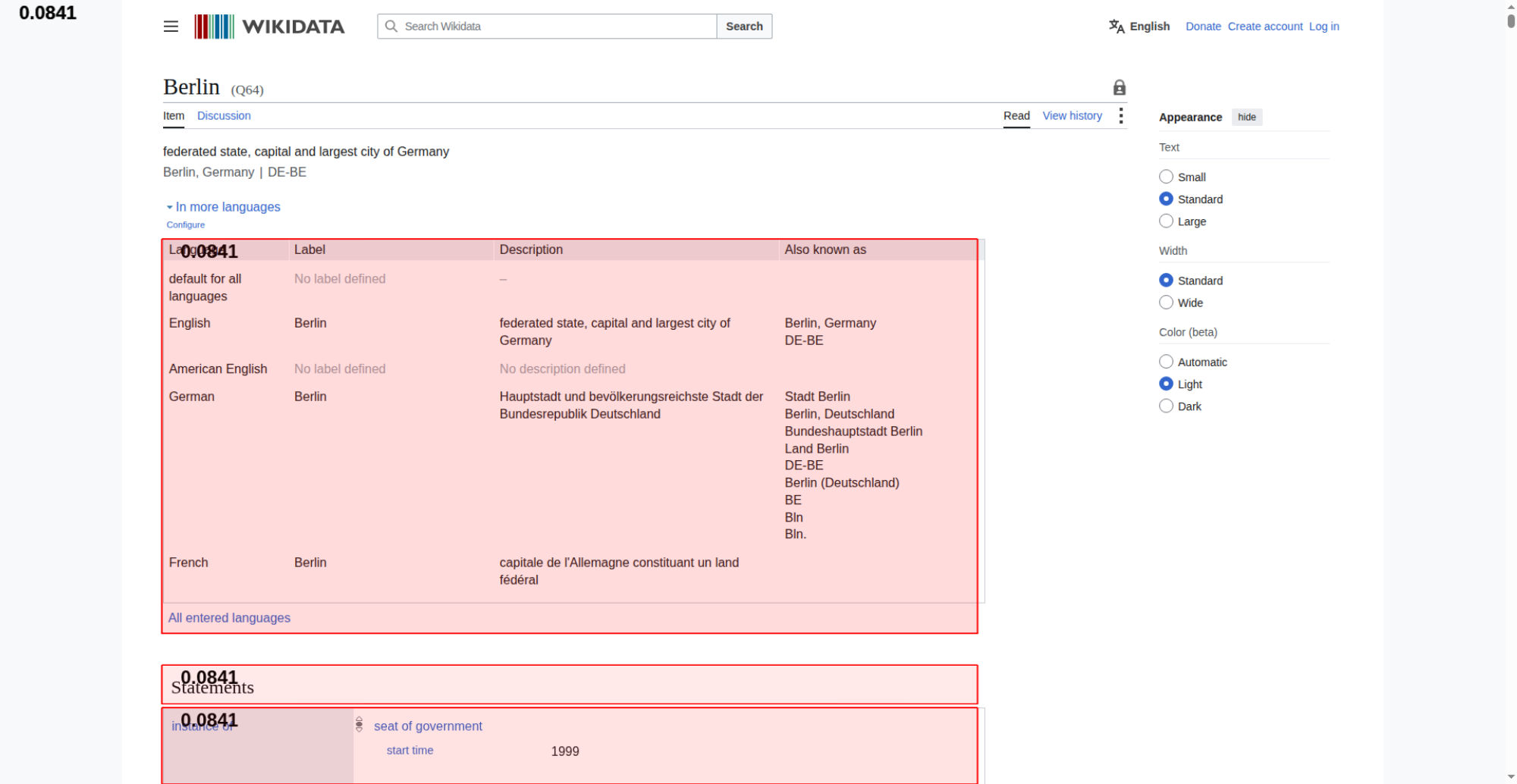1517x784 pixels.
Task: Open the Configure languages link
Action: 186,225
